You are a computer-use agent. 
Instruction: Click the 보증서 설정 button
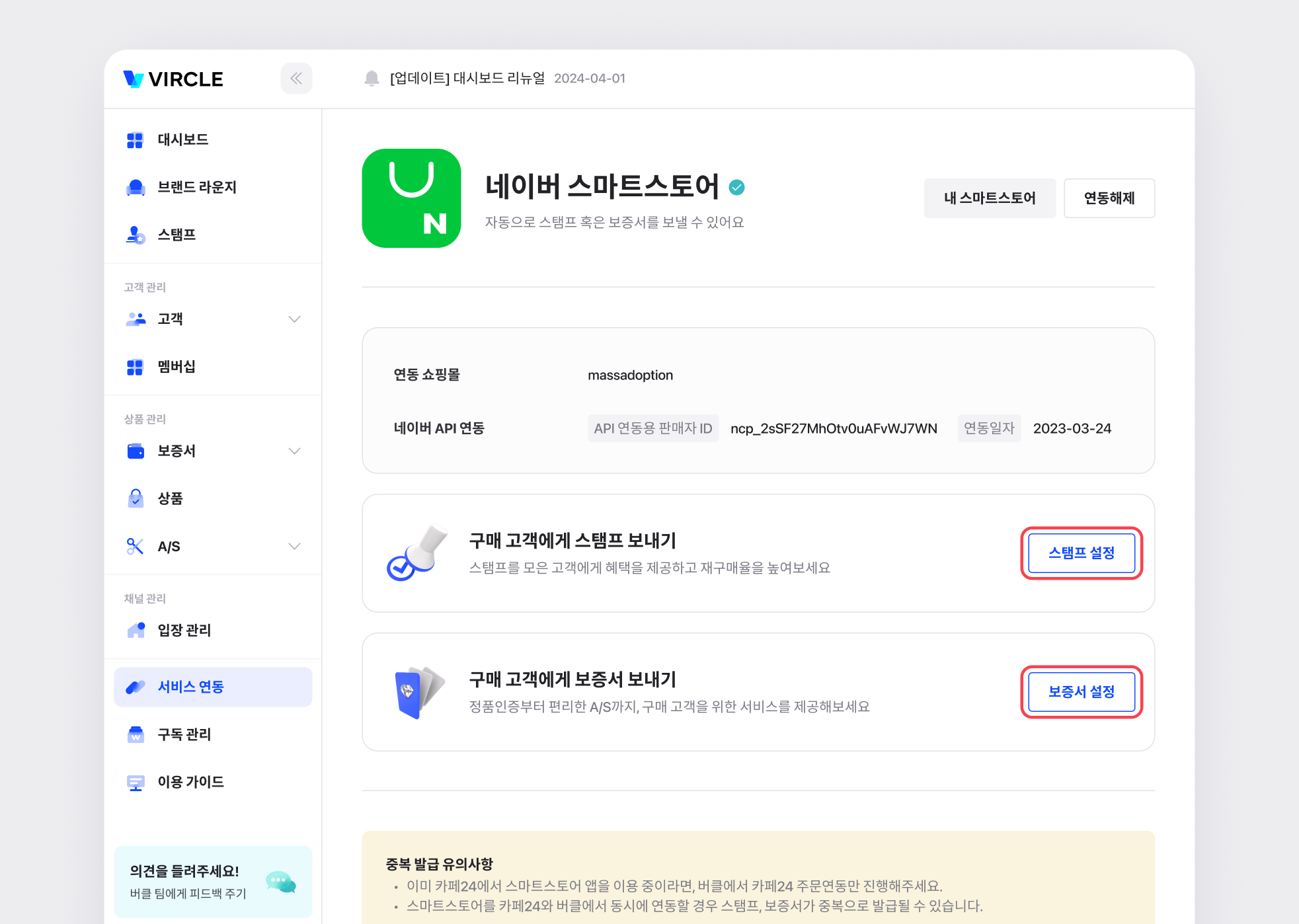pos(1081,692)
